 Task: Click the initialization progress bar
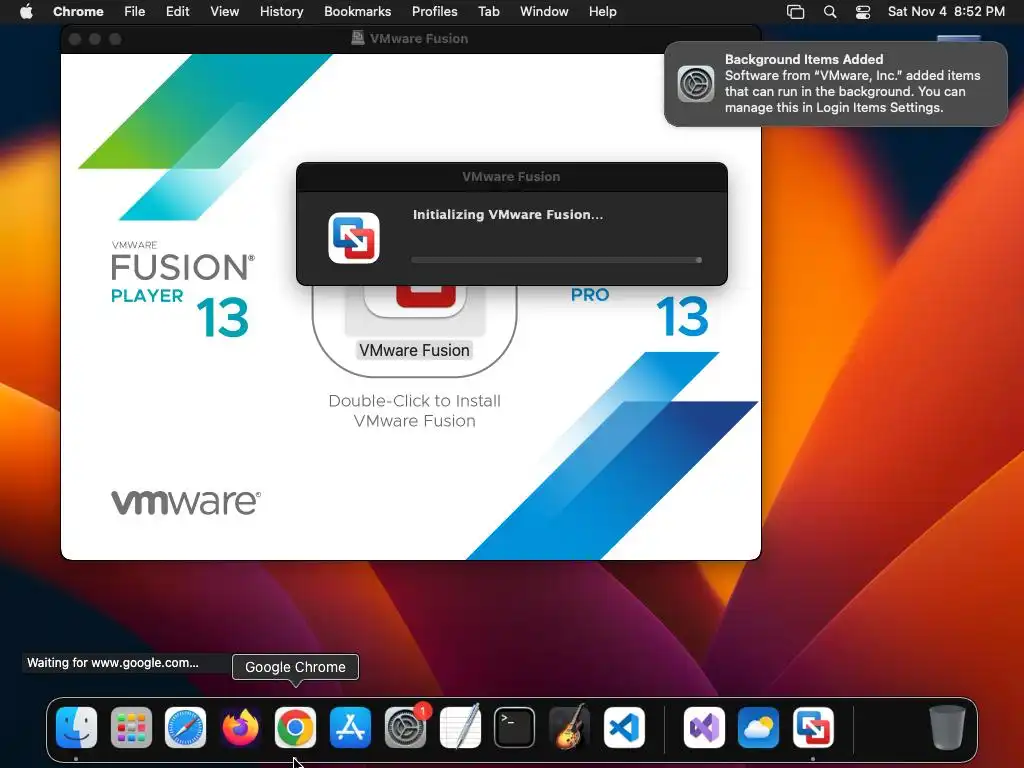tap(556, 260)
